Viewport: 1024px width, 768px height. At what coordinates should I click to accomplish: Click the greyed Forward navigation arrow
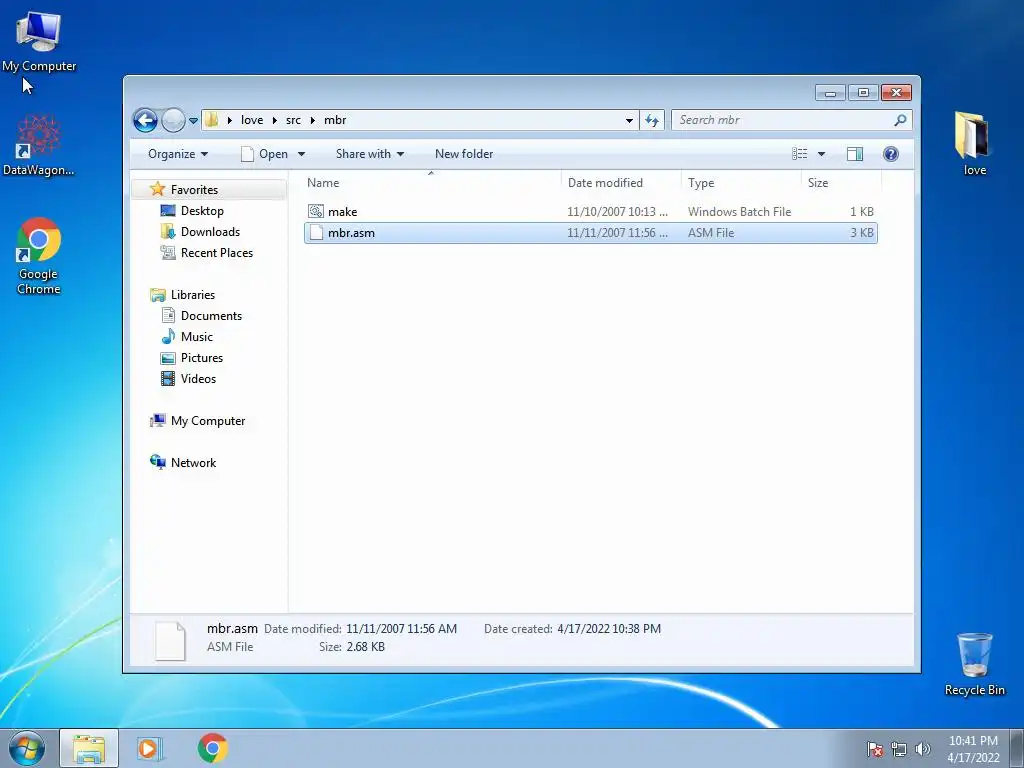tap(172, 120)
